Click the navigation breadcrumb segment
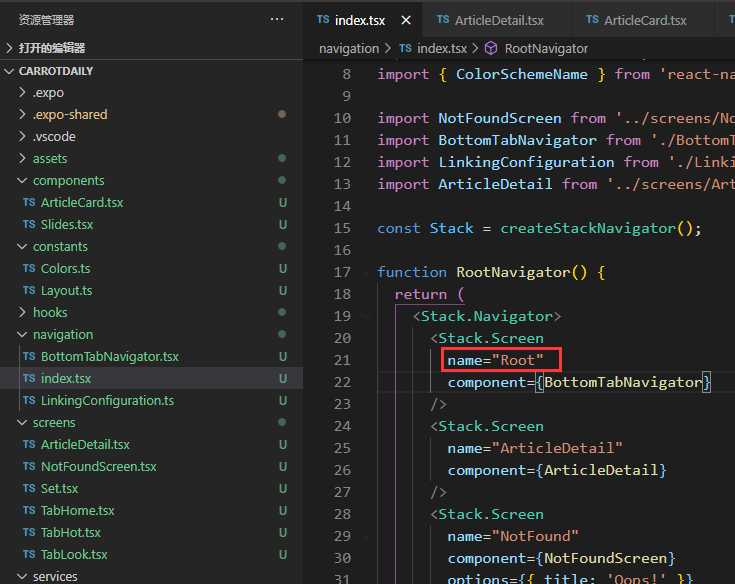Image resolution: width=735 pixels, height=584 pixels. [349, 49]
